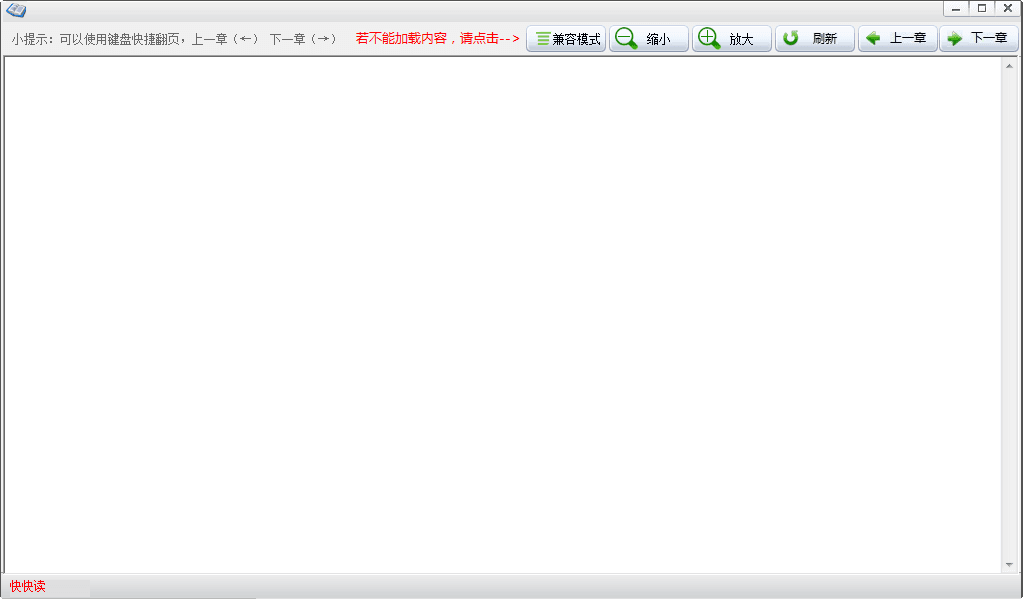Go to previous chapter with 上一章
This screenshot has height=599, width=1023.
click(x=898, y=39)
